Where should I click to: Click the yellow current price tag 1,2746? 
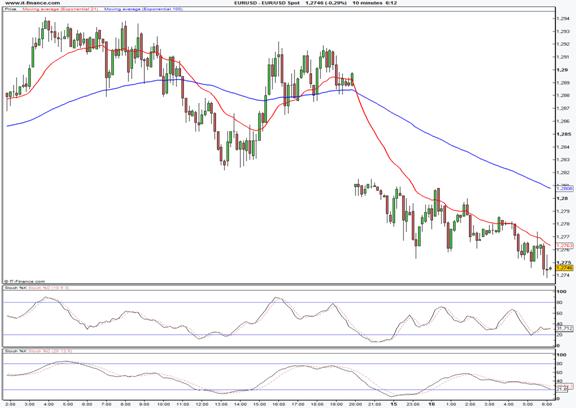pos(565,268)
